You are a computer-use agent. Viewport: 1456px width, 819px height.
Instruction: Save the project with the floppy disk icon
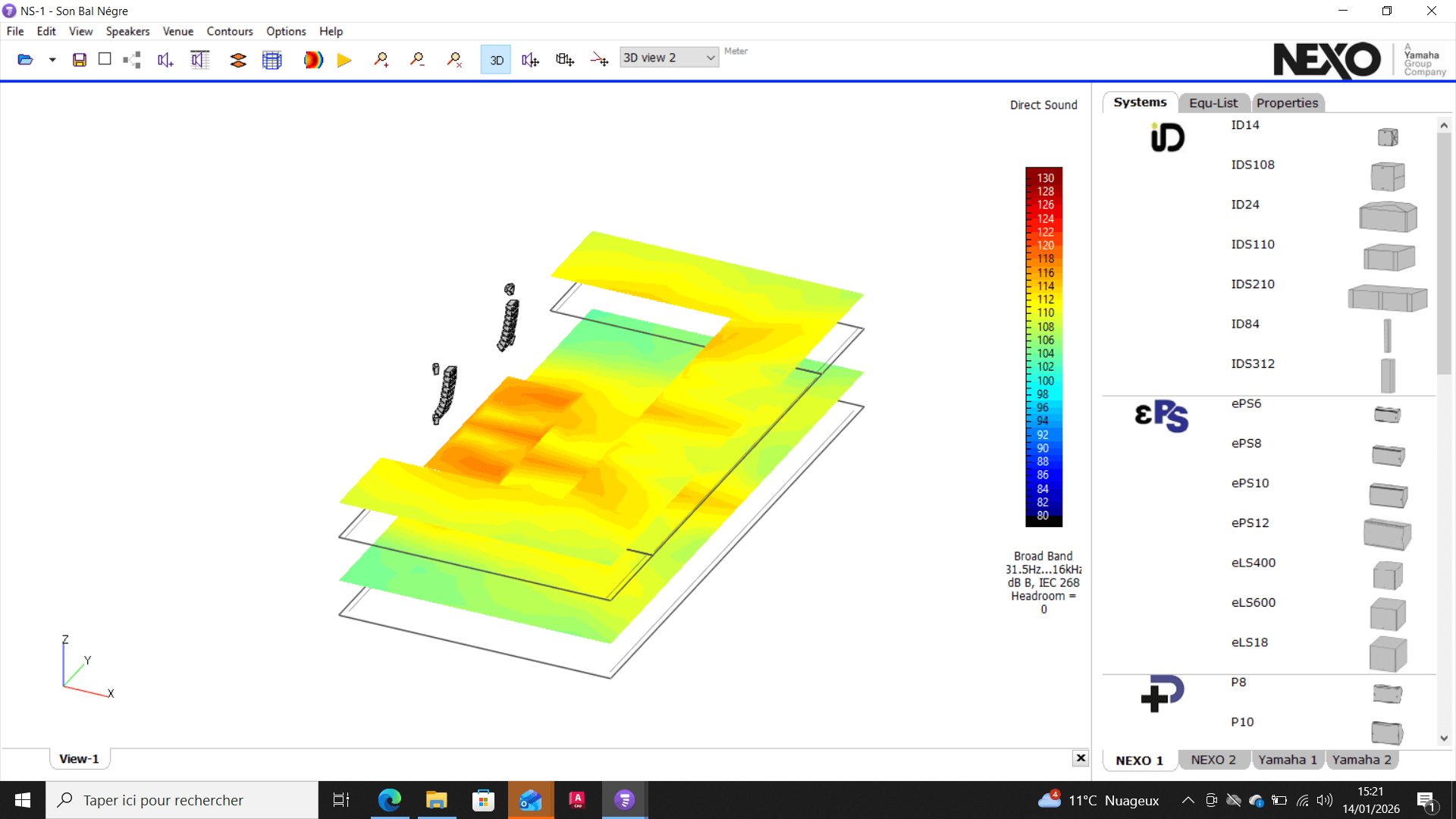(79, 59)
